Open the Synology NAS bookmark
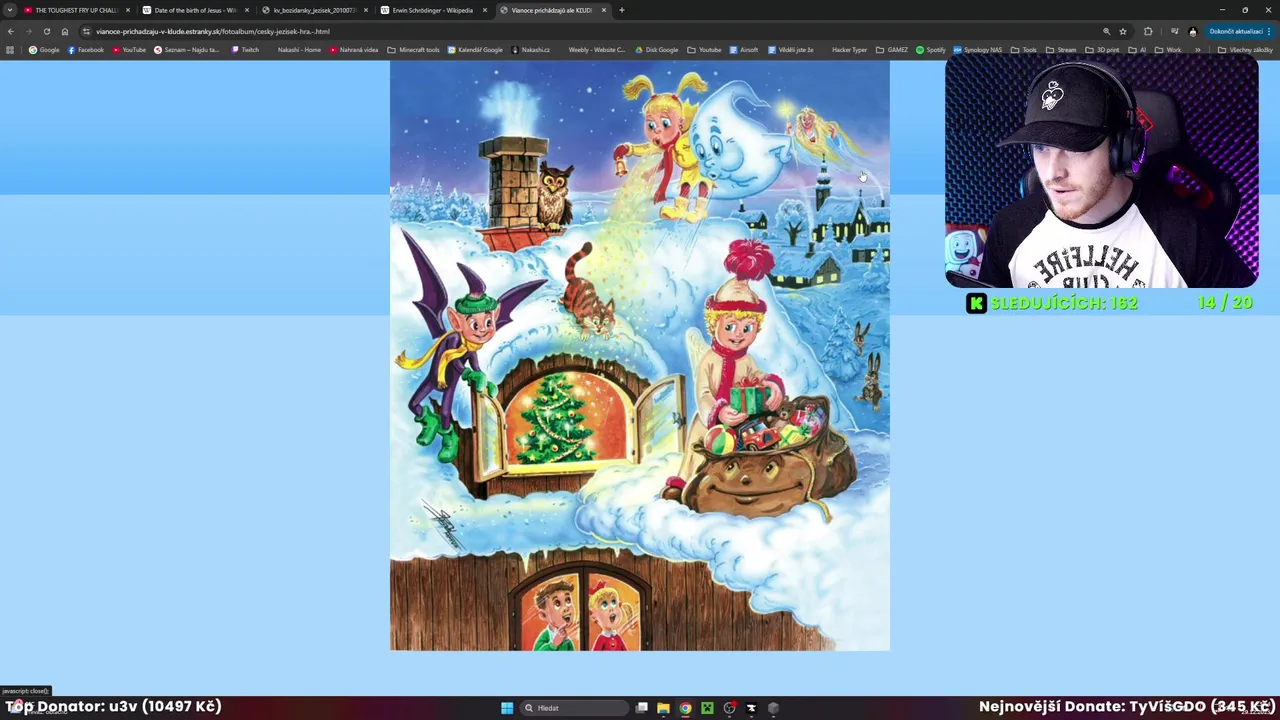The height and width of the screenshot is (720, 1280). click(x=977, y=50)
